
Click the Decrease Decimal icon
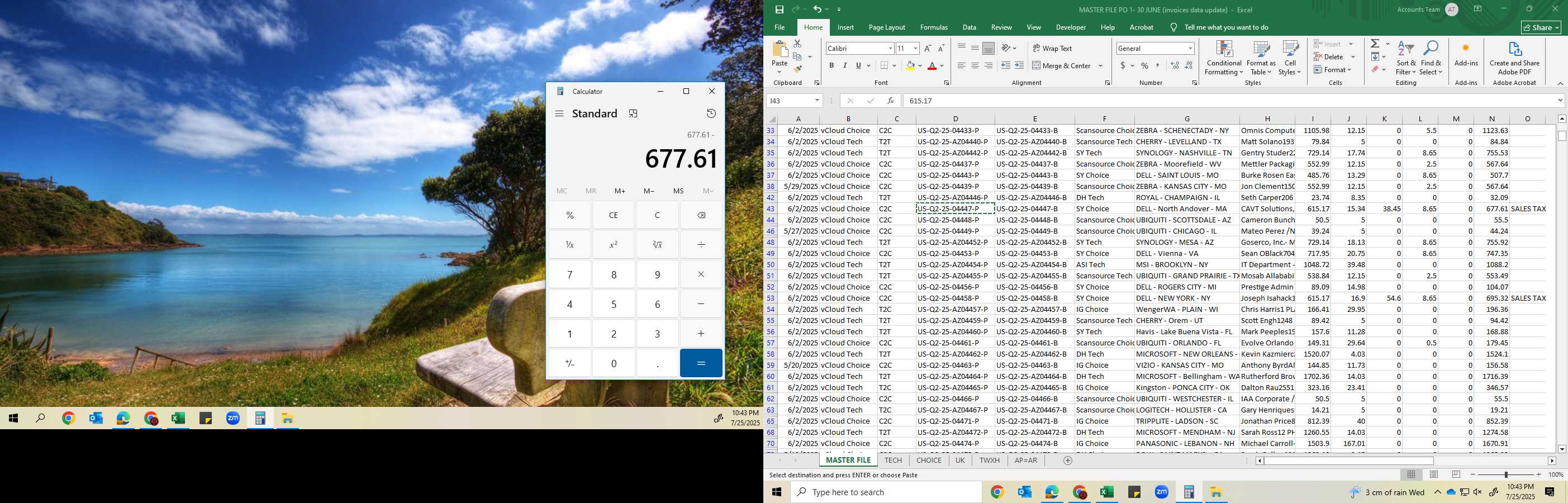pyautogui.click(x=1189, y=65)
